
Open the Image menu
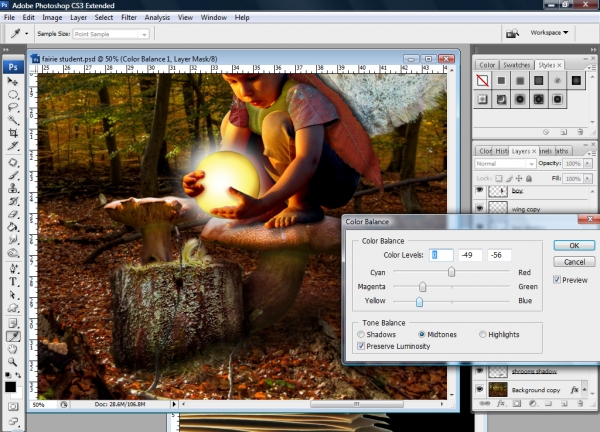point(52,18)
